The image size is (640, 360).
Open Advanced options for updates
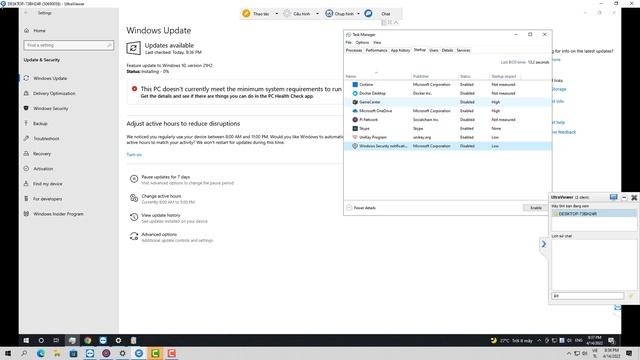[x=159, y=234]
